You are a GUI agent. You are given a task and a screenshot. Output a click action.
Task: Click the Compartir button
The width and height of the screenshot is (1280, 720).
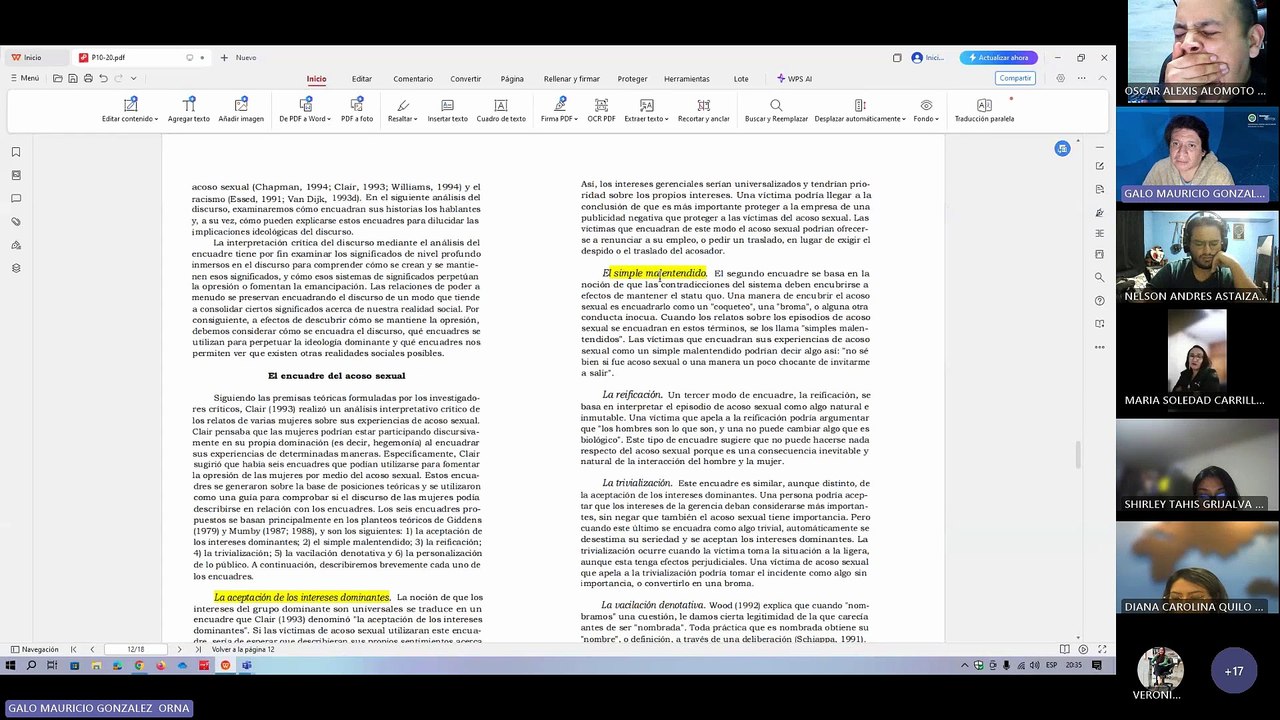pos(1015,78)
